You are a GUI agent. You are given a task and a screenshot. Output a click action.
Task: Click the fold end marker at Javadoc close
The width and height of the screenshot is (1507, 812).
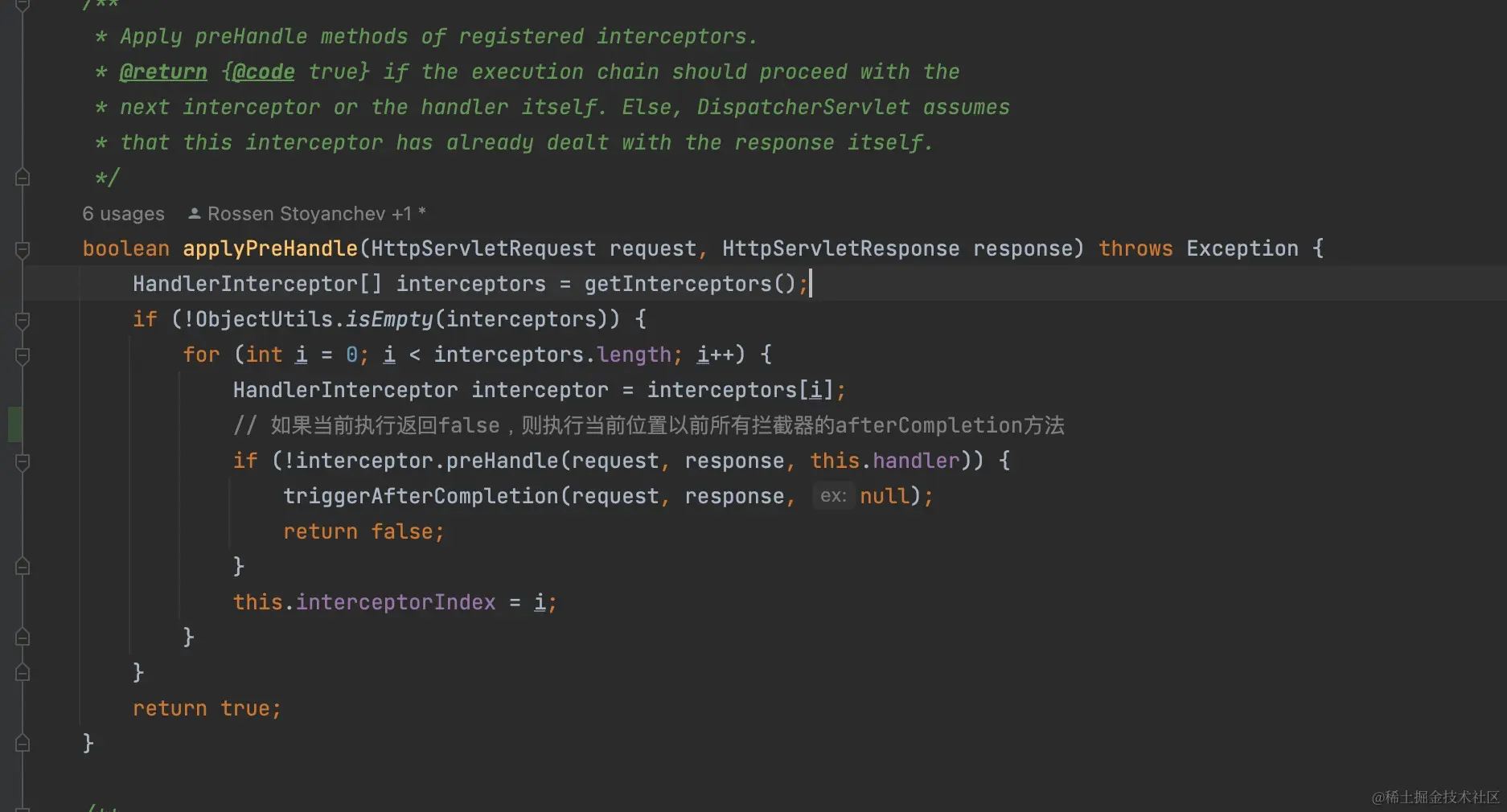[23, 178]
